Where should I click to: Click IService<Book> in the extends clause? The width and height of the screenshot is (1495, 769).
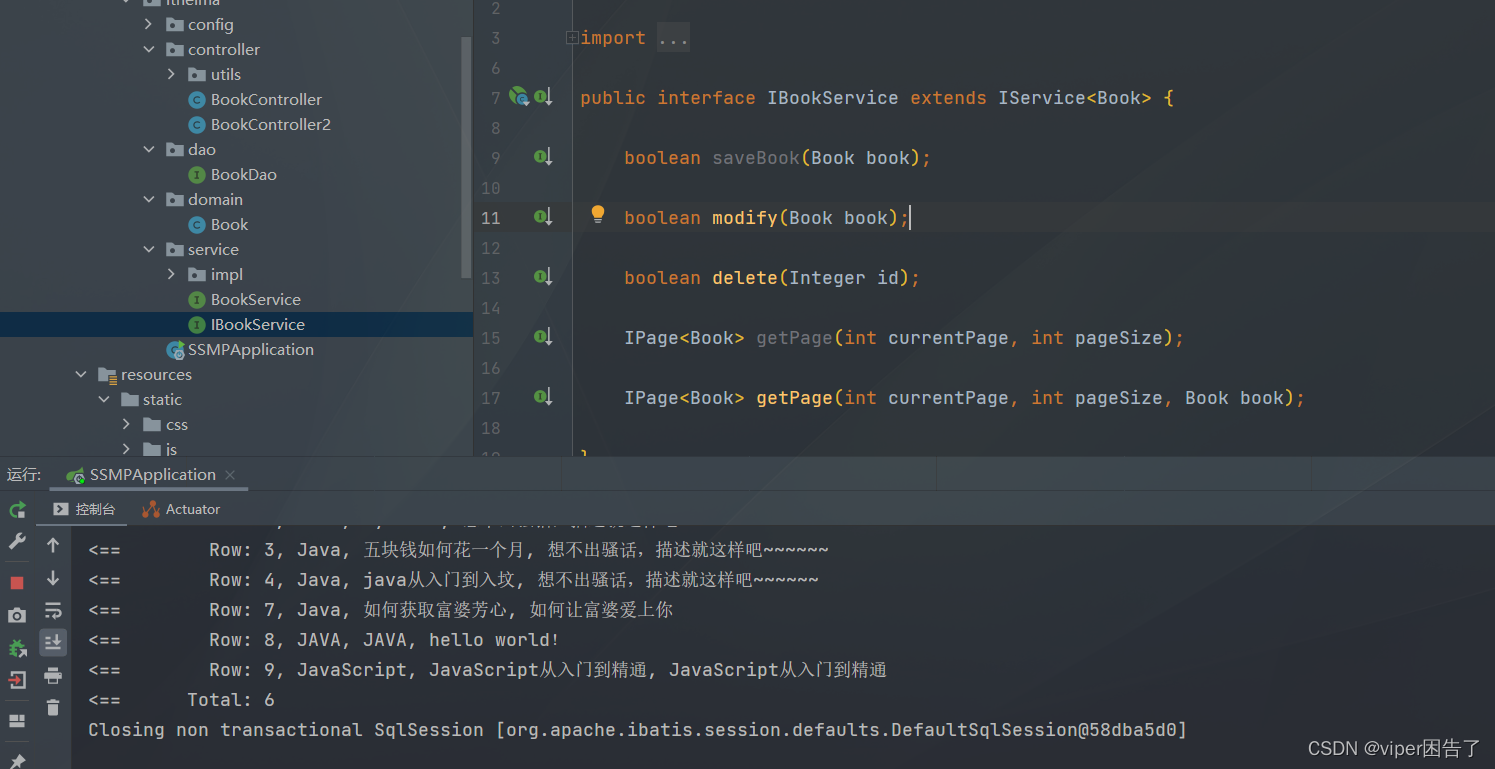point(1075,97)
